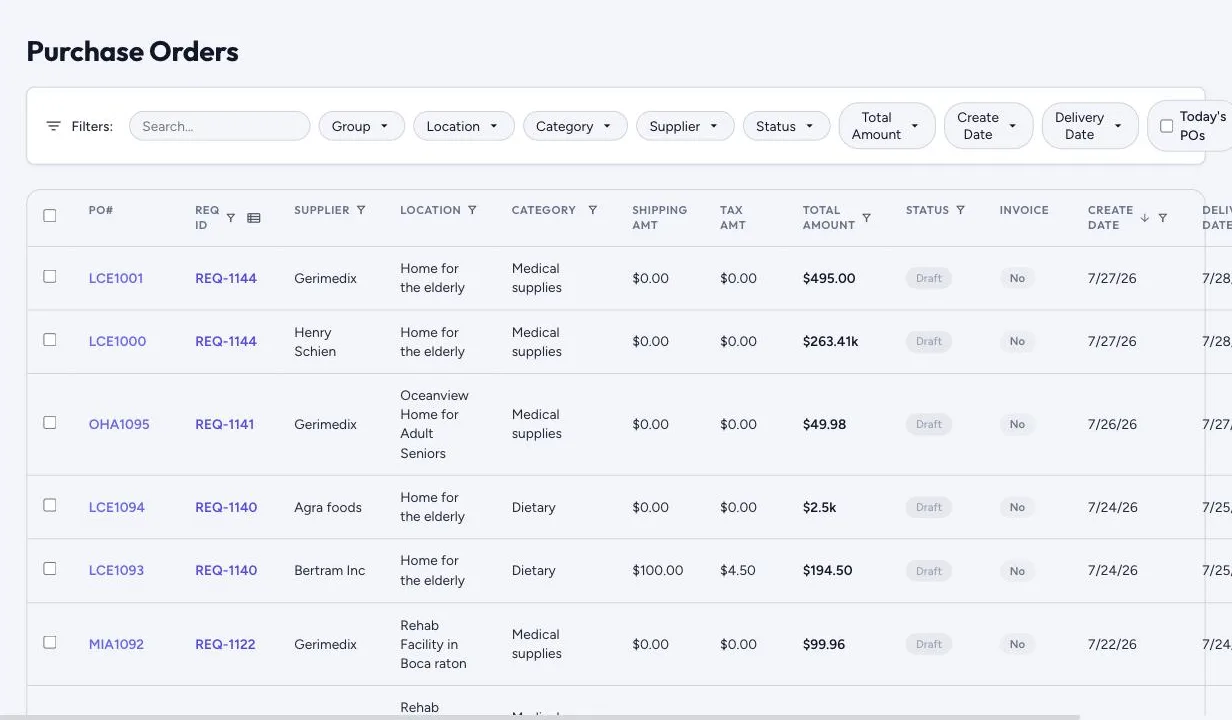This screenshot has width=1232, height=720.
Task: Check the select-all header checkbox
Action: coord(50,215)
